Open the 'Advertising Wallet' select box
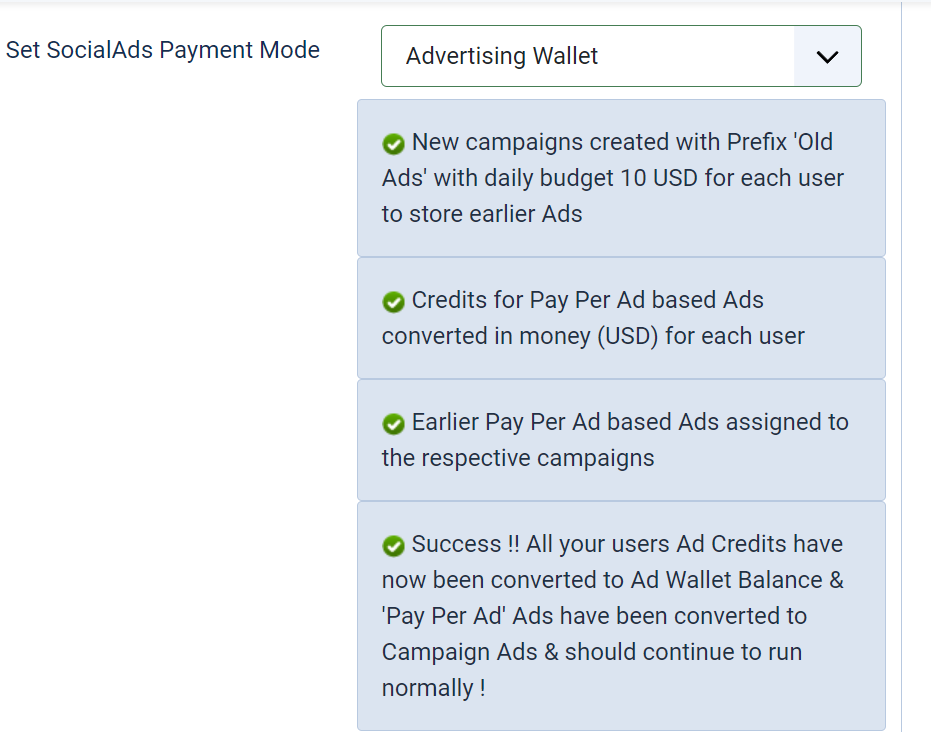 (x=588, y=56)
